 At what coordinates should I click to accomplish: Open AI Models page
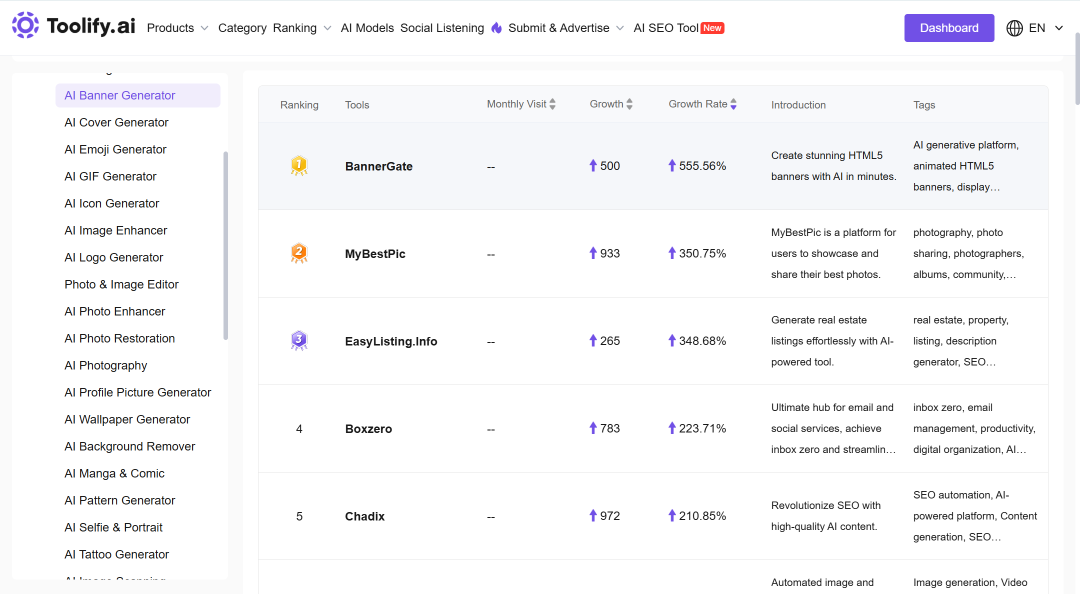pos(367,28)
